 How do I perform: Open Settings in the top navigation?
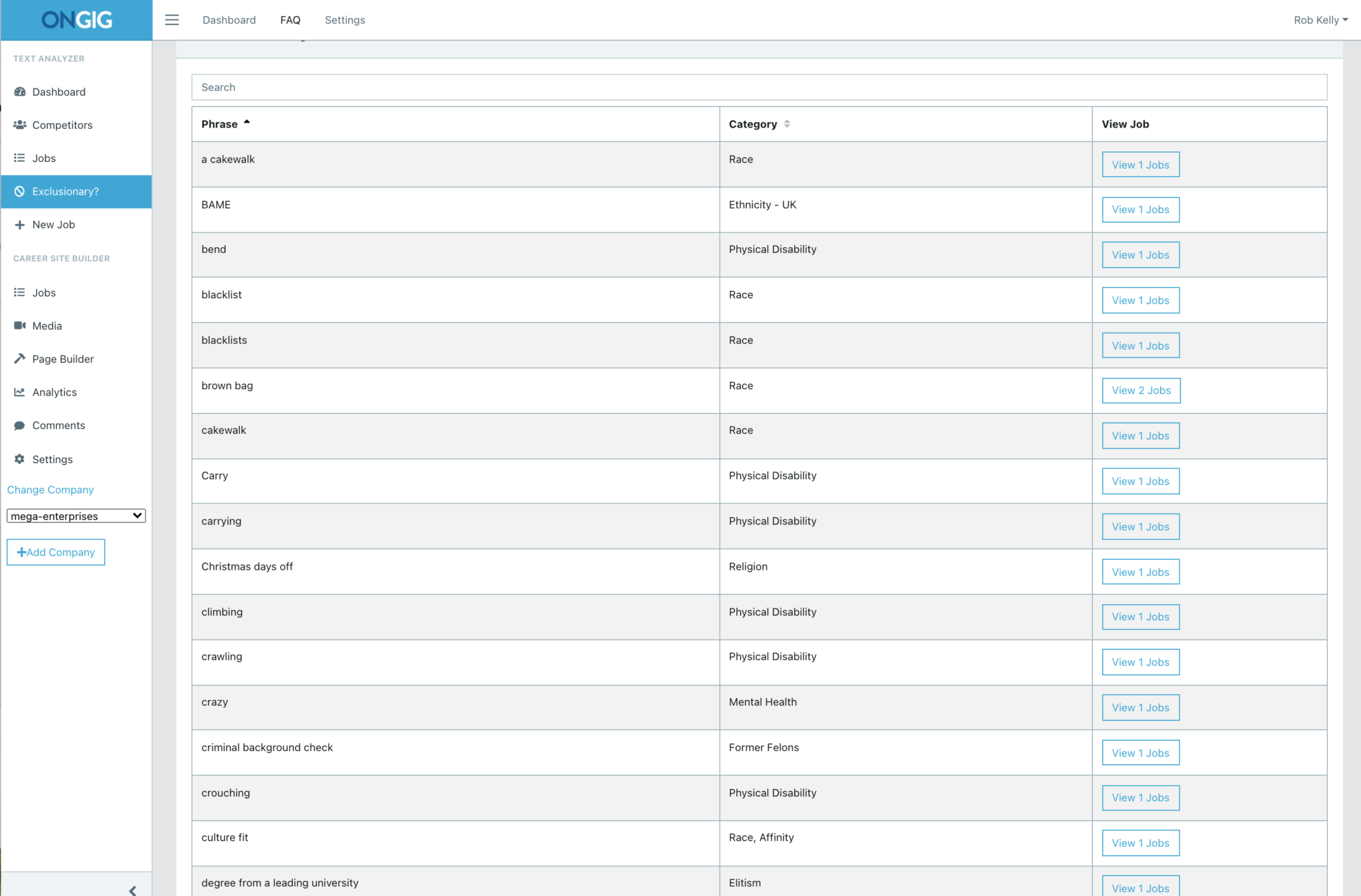coord(344,20)
